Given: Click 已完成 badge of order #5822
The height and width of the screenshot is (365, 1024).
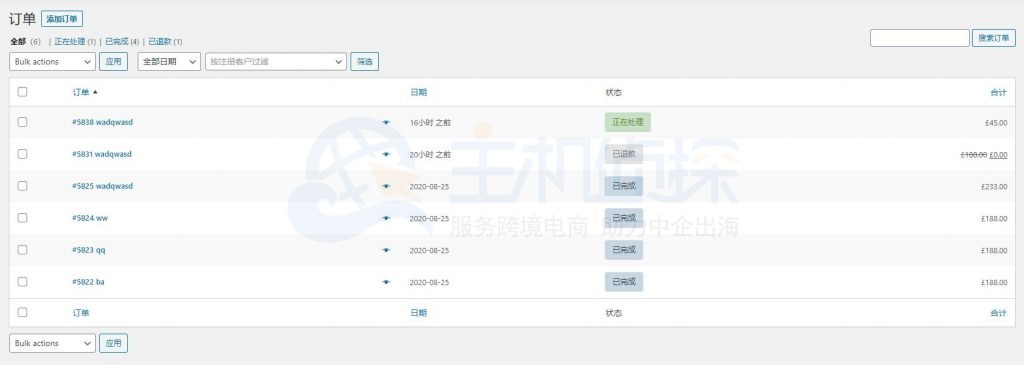Looking at the screenshot, I should pos(624,282).
